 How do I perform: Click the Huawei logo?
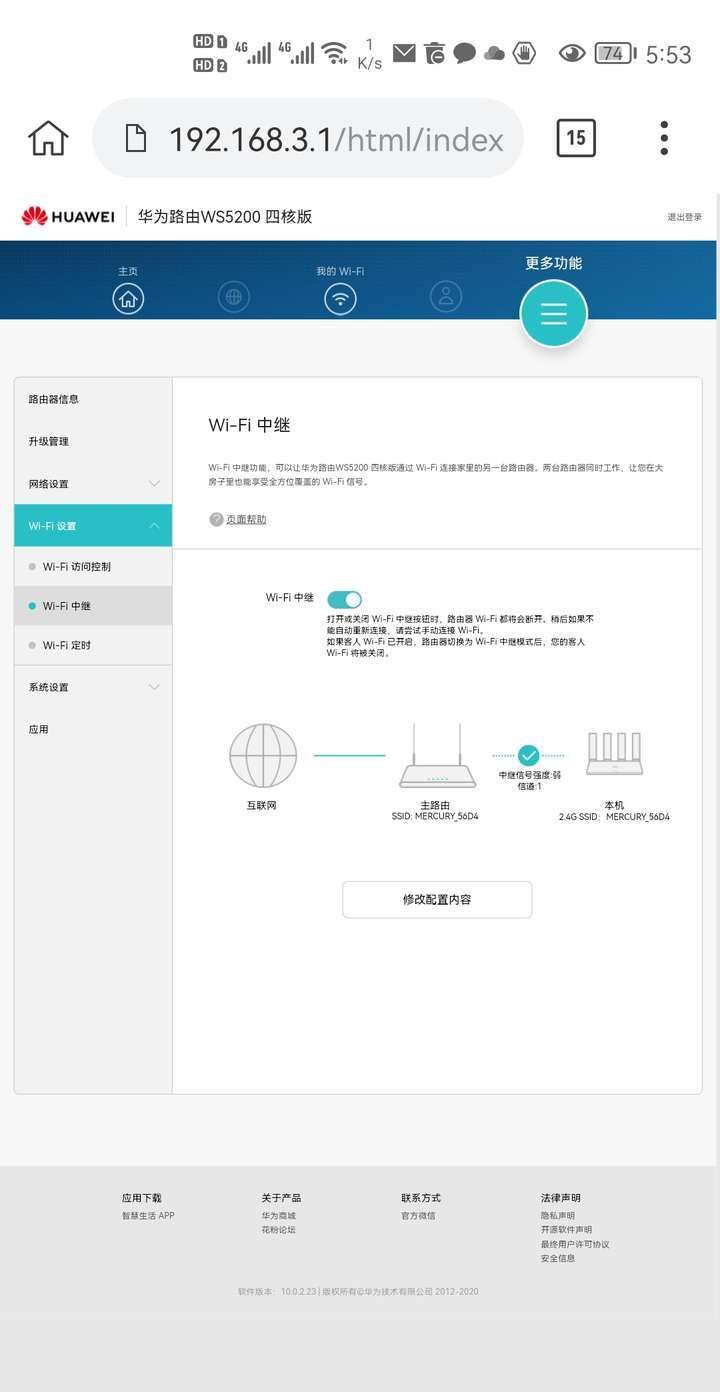pos(68,216)
